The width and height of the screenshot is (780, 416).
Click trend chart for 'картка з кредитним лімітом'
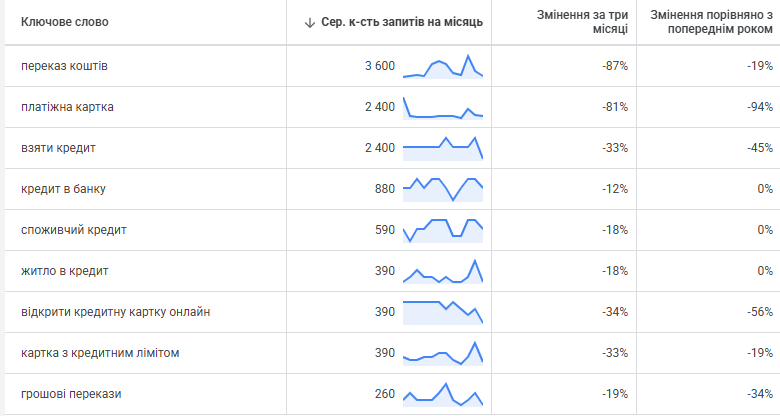[443, 353]
